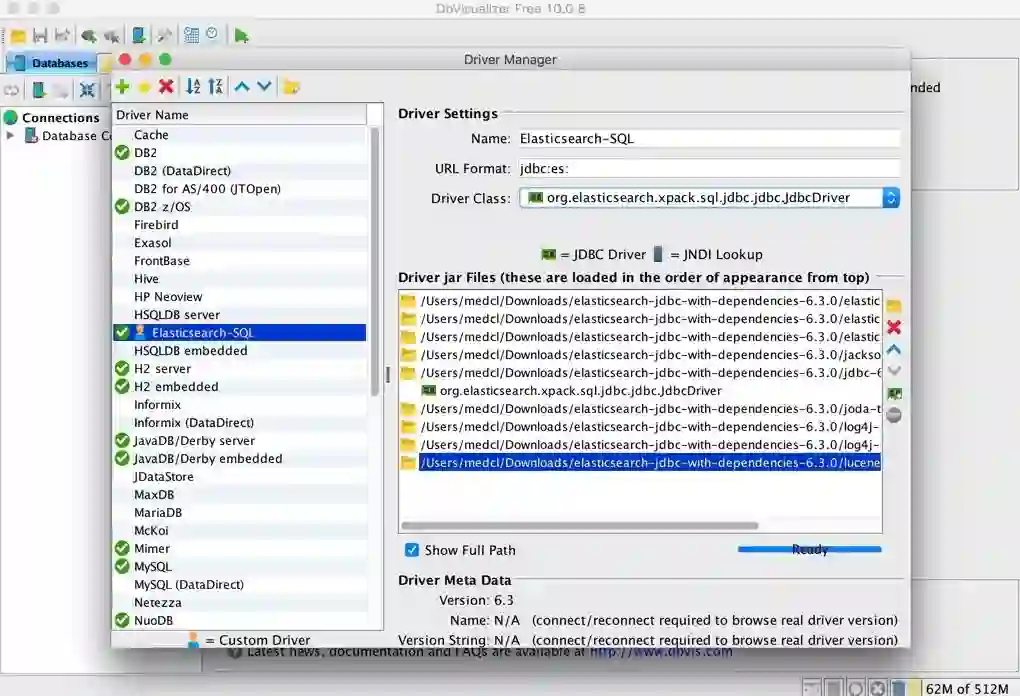Select the H2 embedded driver entry

click(176, 387)
